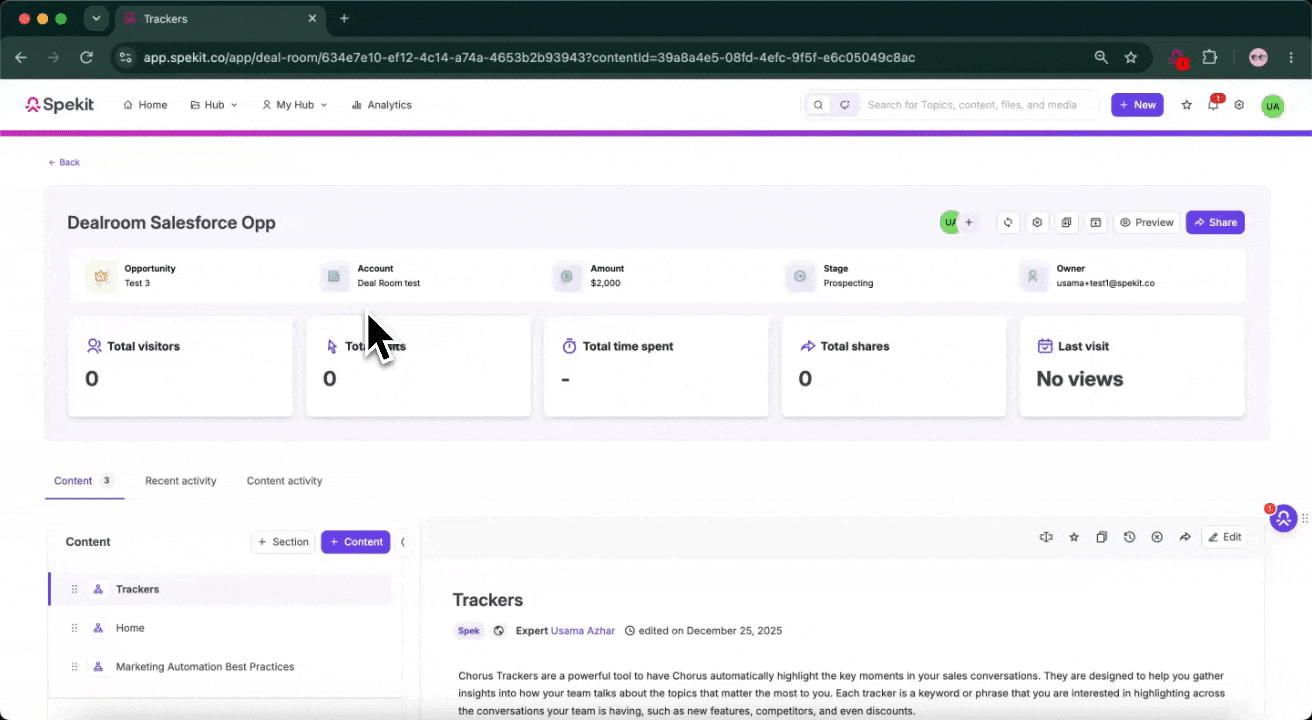Open the version history clock icon
Image resolution: width=1312 pixels, height=720 pixels.
pos(1129,537)
